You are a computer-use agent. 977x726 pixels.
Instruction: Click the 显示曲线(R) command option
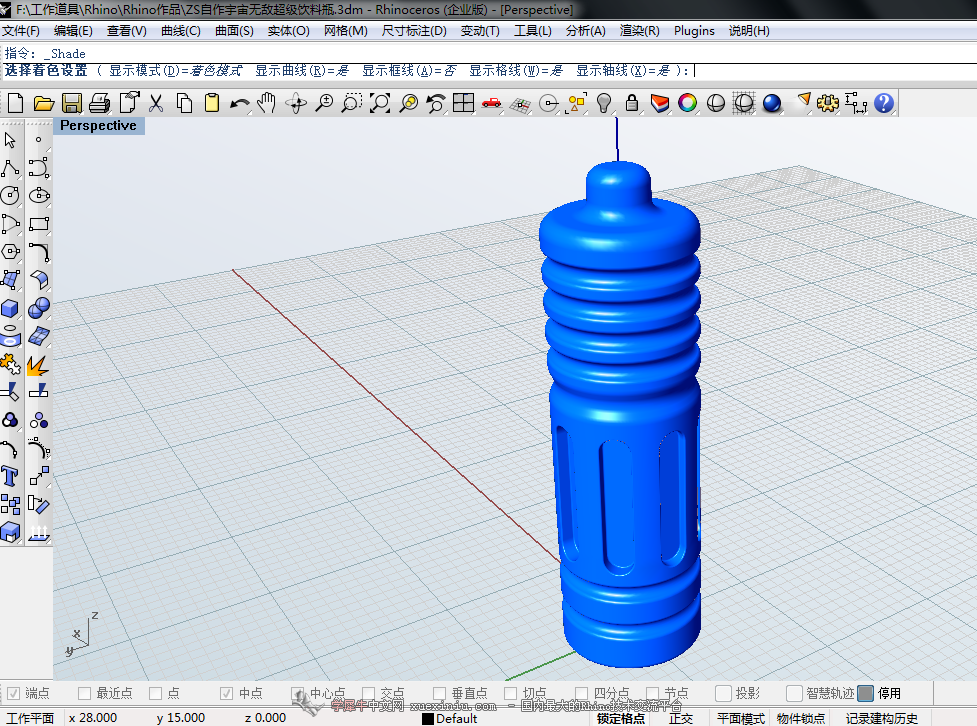tap(302, 70)
